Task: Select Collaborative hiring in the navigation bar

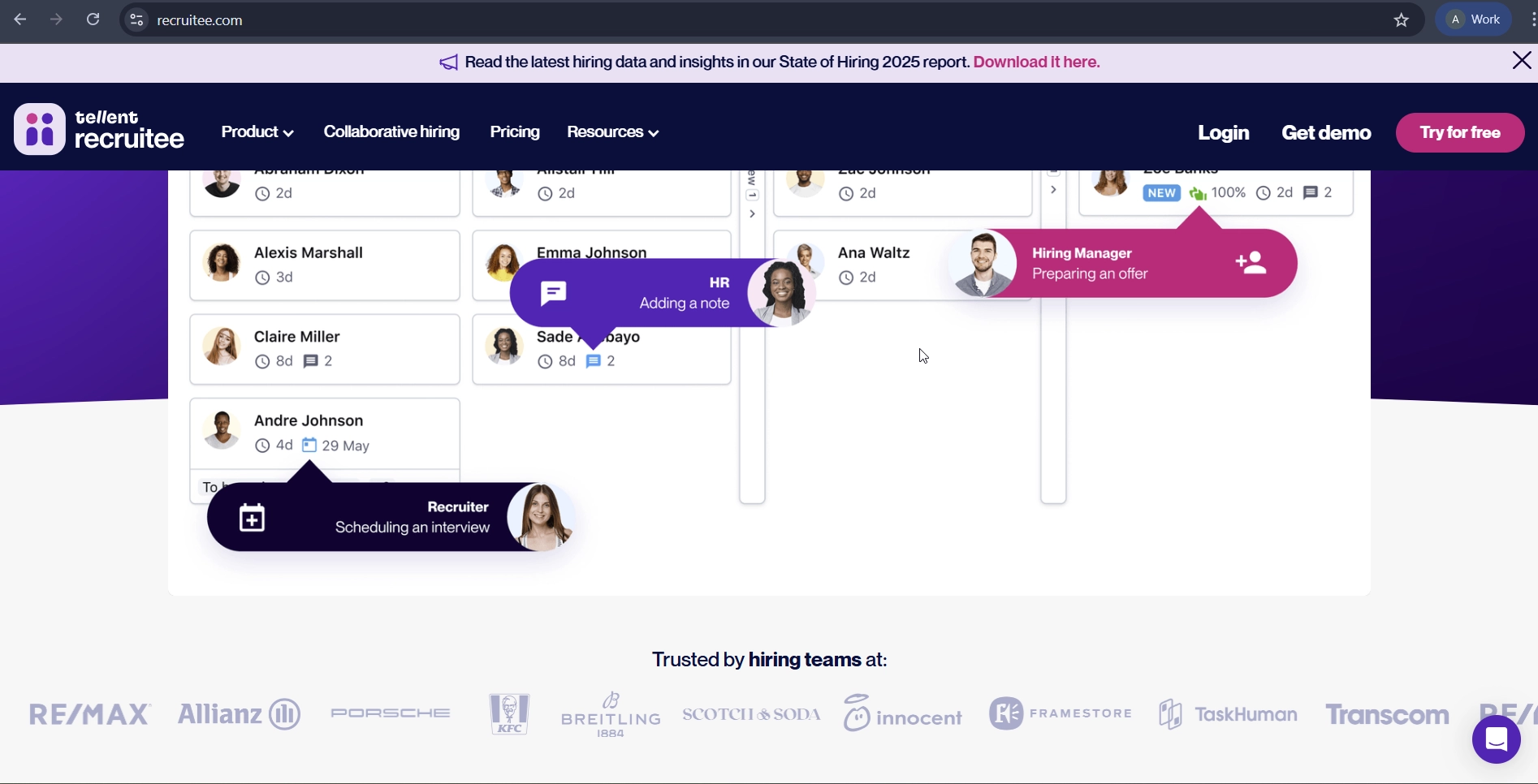Action: [391, 132]
